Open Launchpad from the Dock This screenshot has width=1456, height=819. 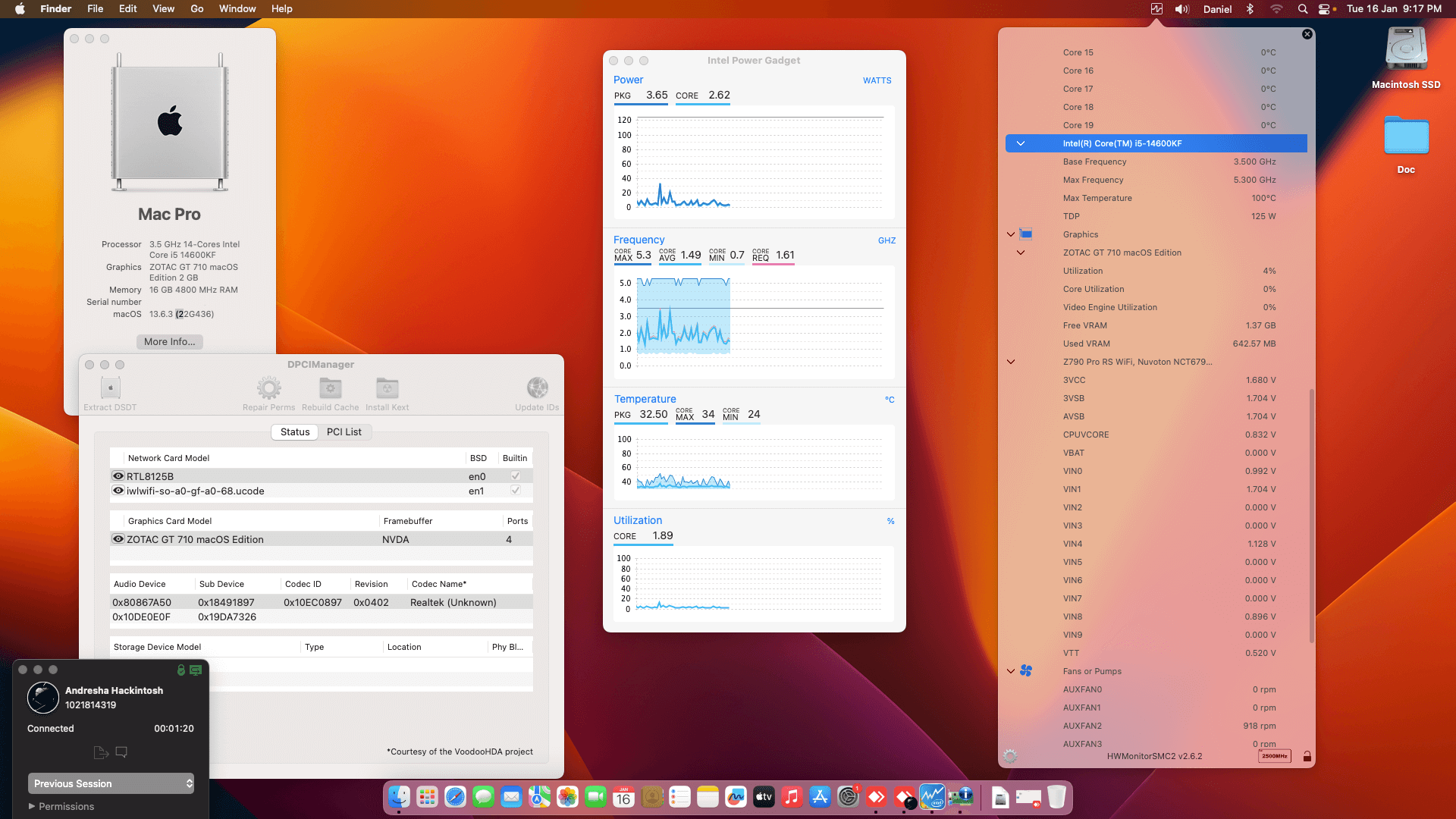[427, 797]
